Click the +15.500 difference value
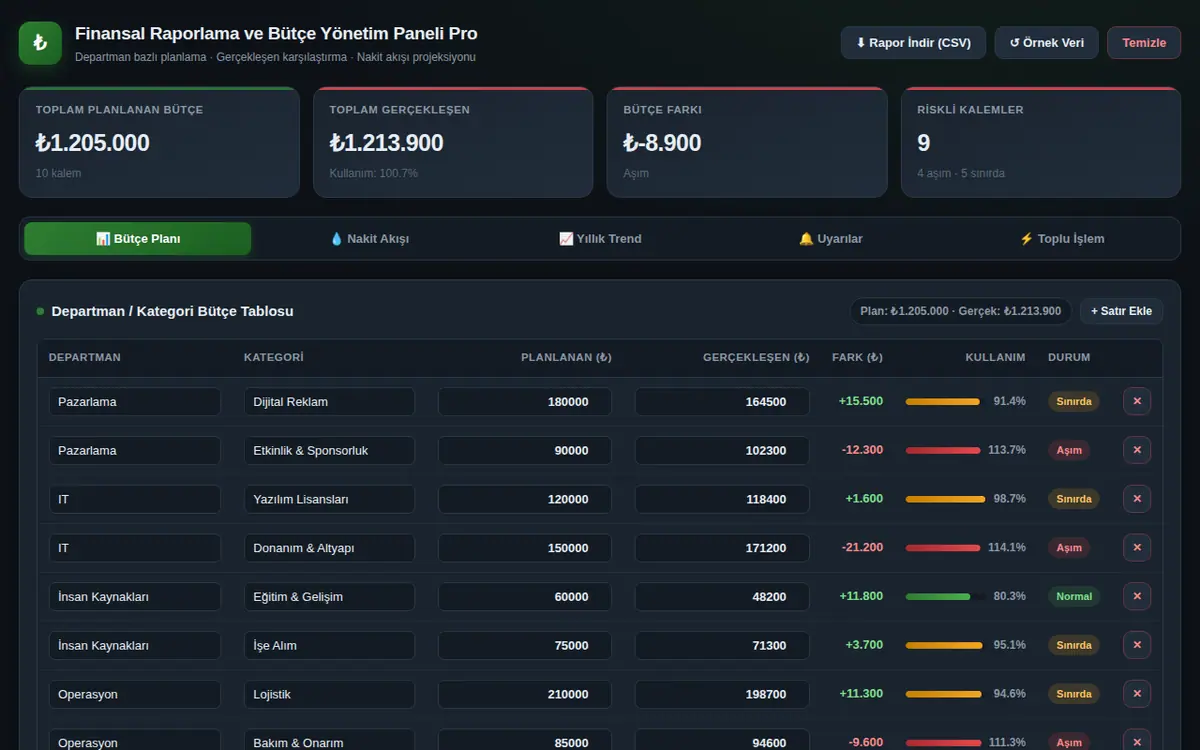The width and height of the screenshot is (1200, 750). (861, 401)
